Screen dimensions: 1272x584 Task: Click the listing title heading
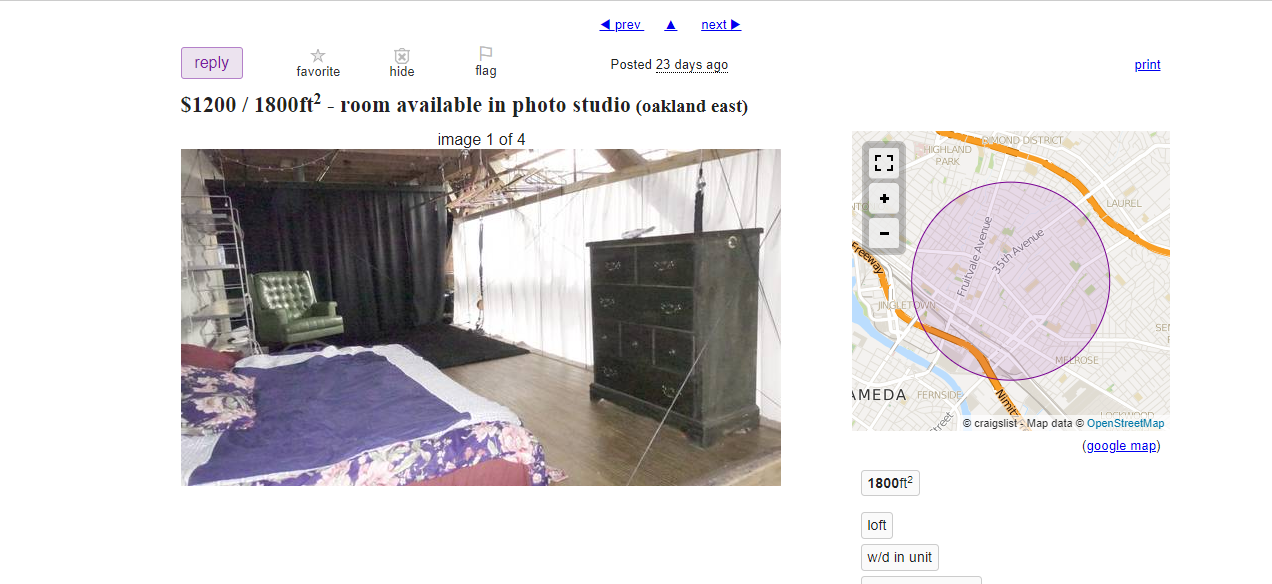464,104
